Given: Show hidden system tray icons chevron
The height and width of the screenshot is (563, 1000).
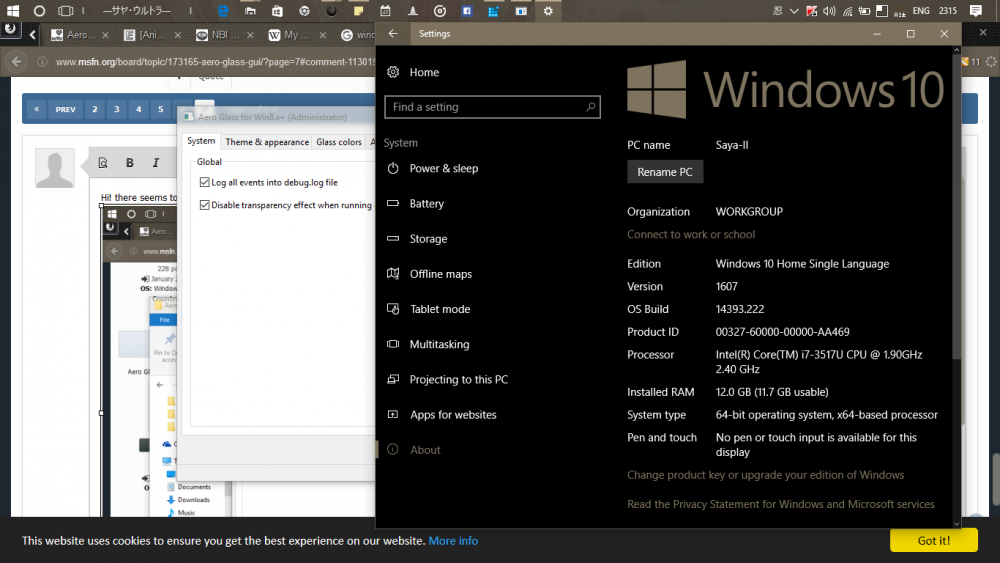Looking at the screenshot, I should (794, 11).
